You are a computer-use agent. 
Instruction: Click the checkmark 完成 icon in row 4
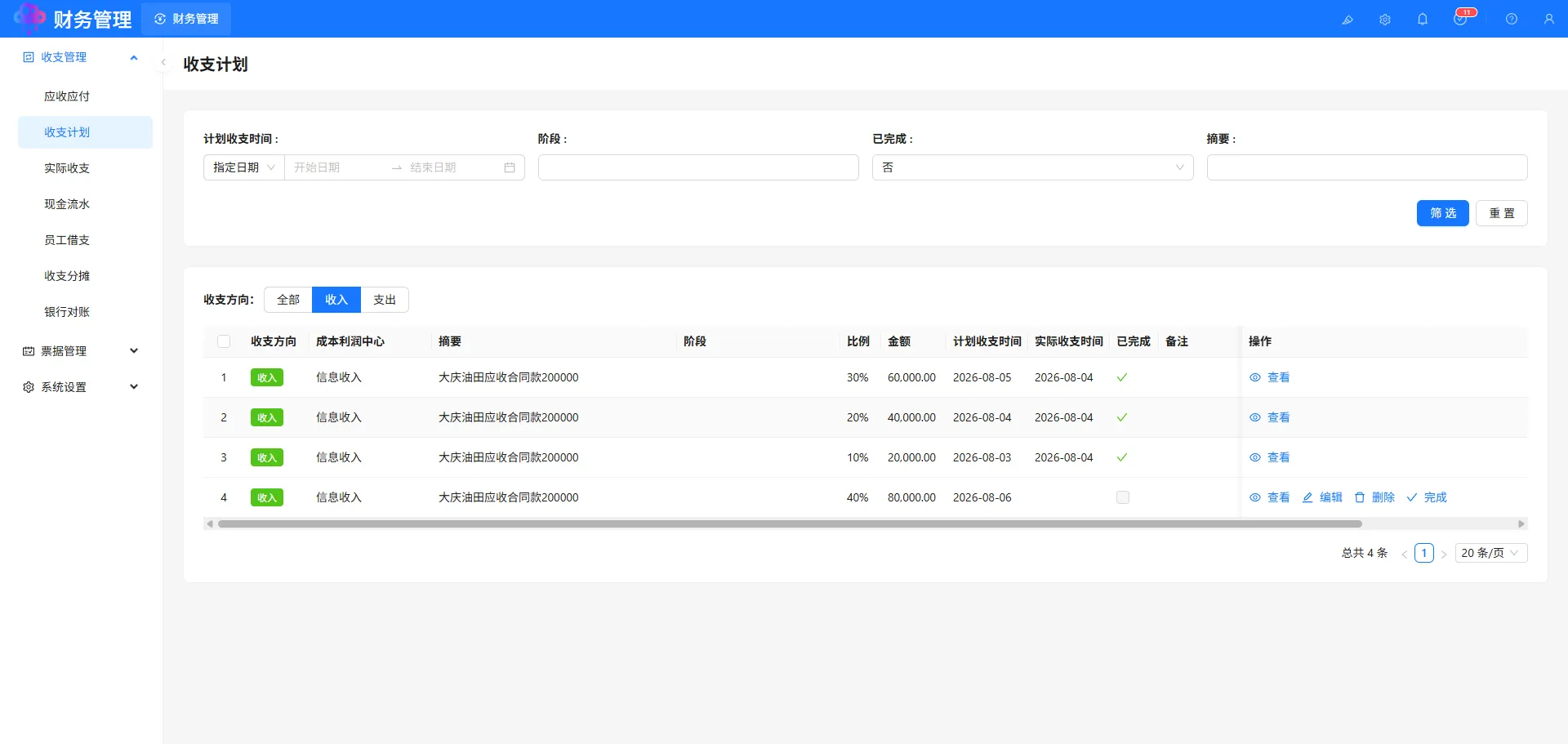(1412, 497)
